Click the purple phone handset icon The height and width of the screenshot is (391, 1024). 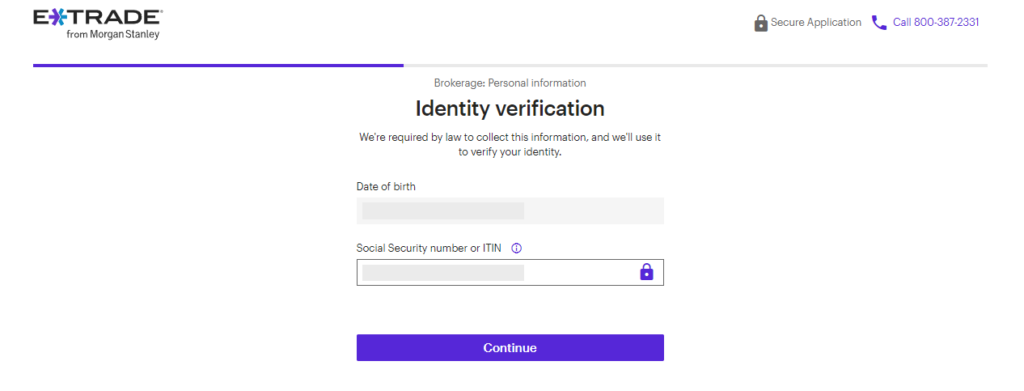tap(879, 23)
